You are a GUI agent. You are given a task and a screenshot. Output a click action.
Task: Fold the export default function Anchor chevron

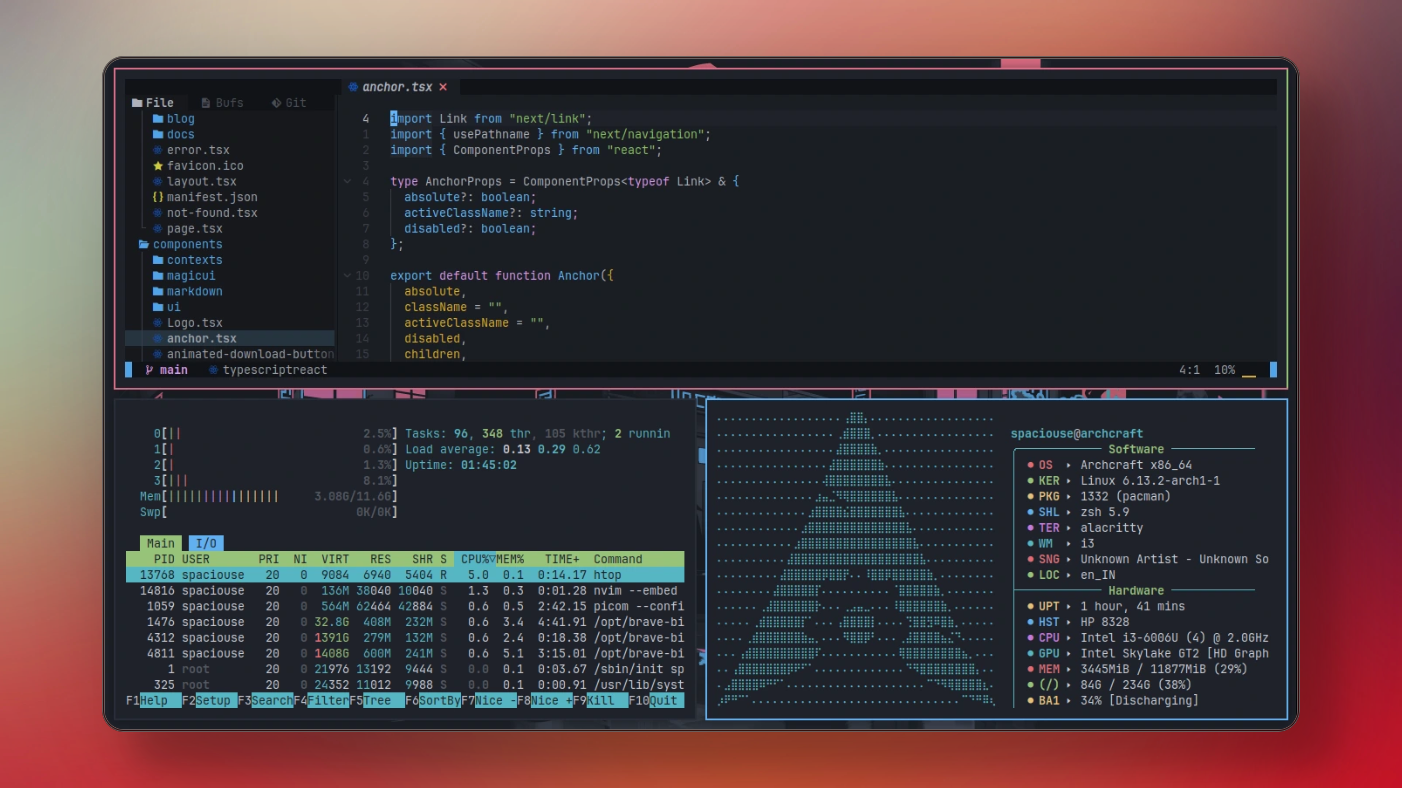[x=347, y=275]
